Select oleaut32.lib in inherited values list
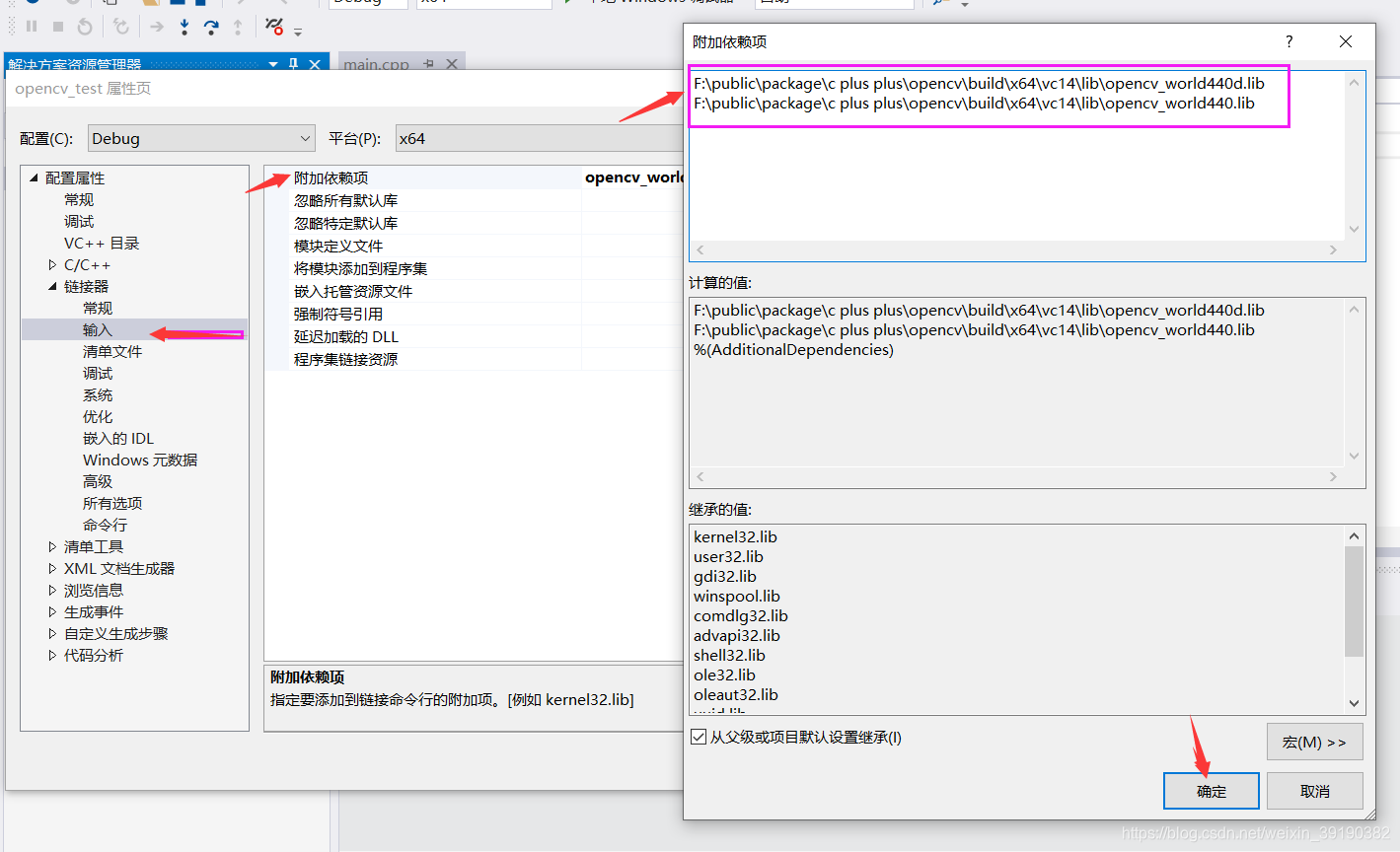Image resolution: width=1400 pixels, height=852 pixels. click(736, 694)
